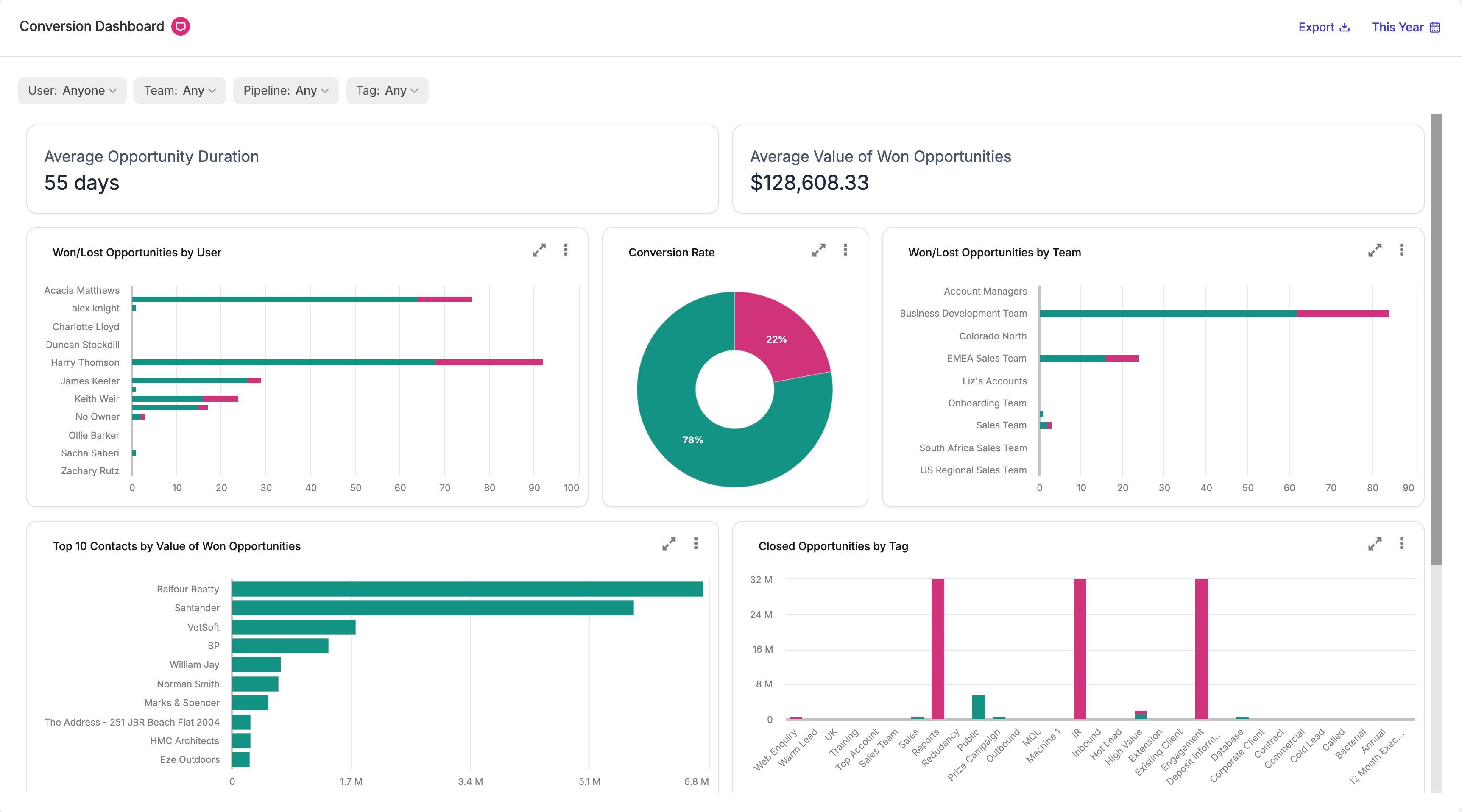Click the 'Eze Outdoors' contact label
The height and width of the screenshot is (812, 1462).
(x=190, y=759)
